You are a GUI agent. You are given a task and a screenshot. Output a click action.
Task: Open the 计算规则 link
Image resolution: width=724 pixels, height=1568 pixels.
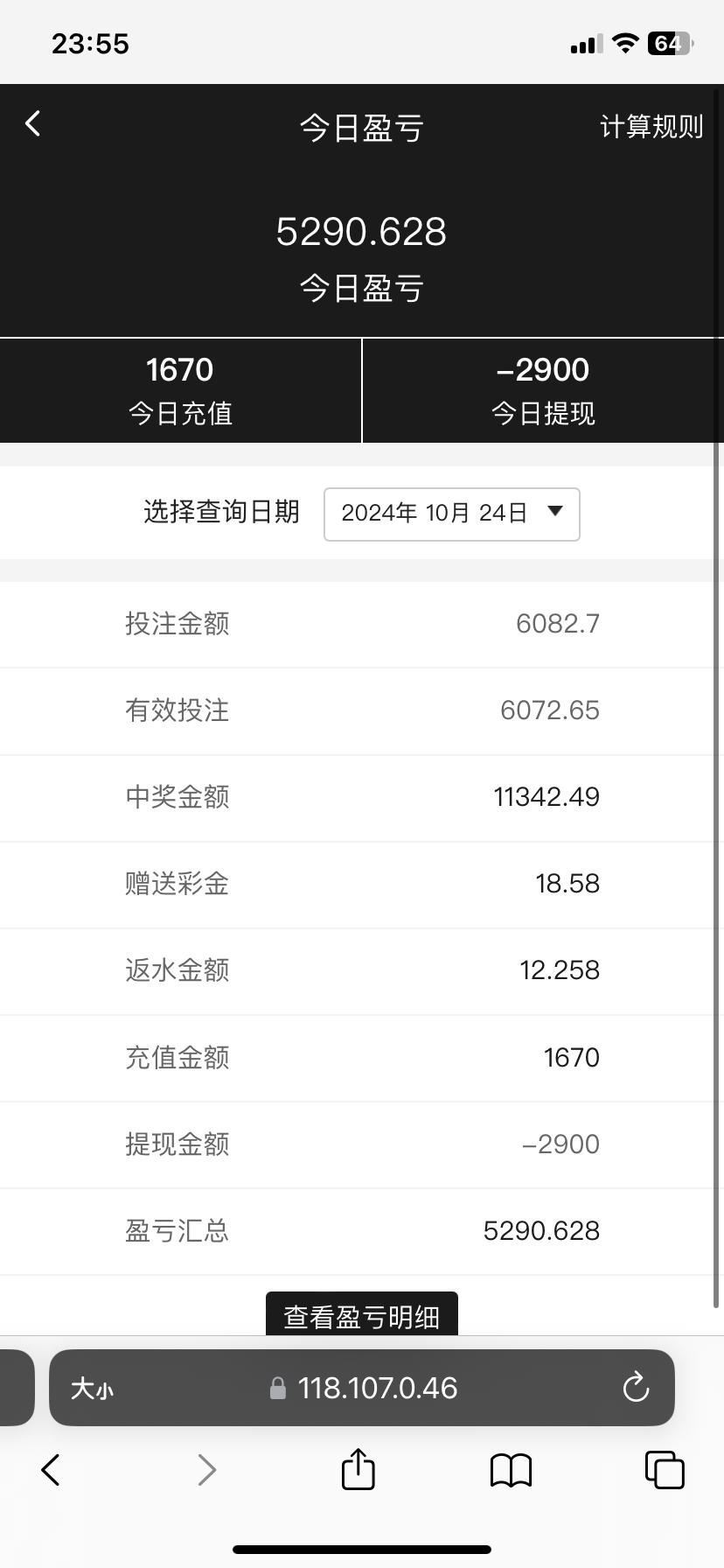click(651, 127)
